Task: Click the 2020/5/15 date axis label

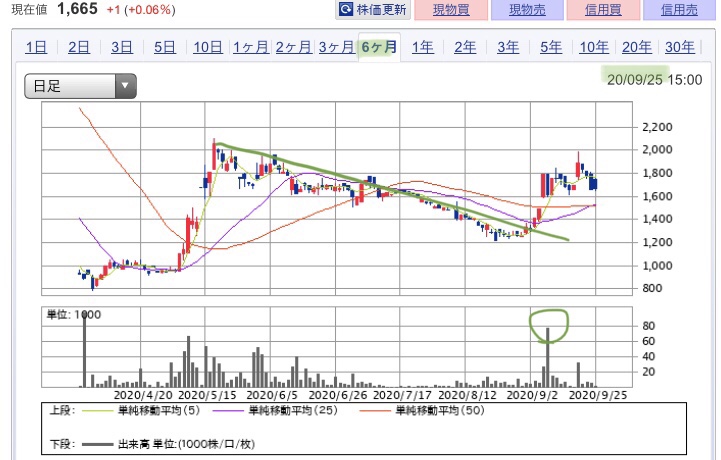Action: 207,395
